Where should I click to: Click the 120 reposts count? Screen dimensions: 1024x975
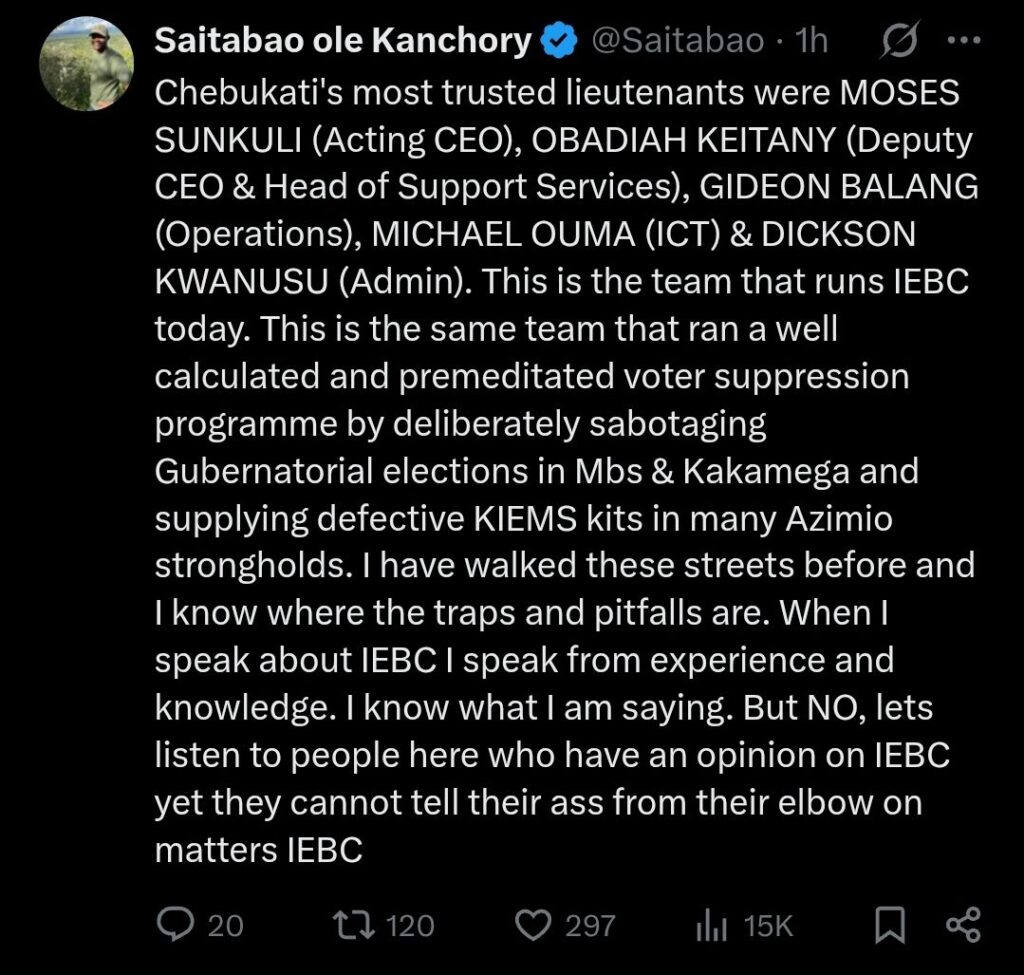coord(410,926)
